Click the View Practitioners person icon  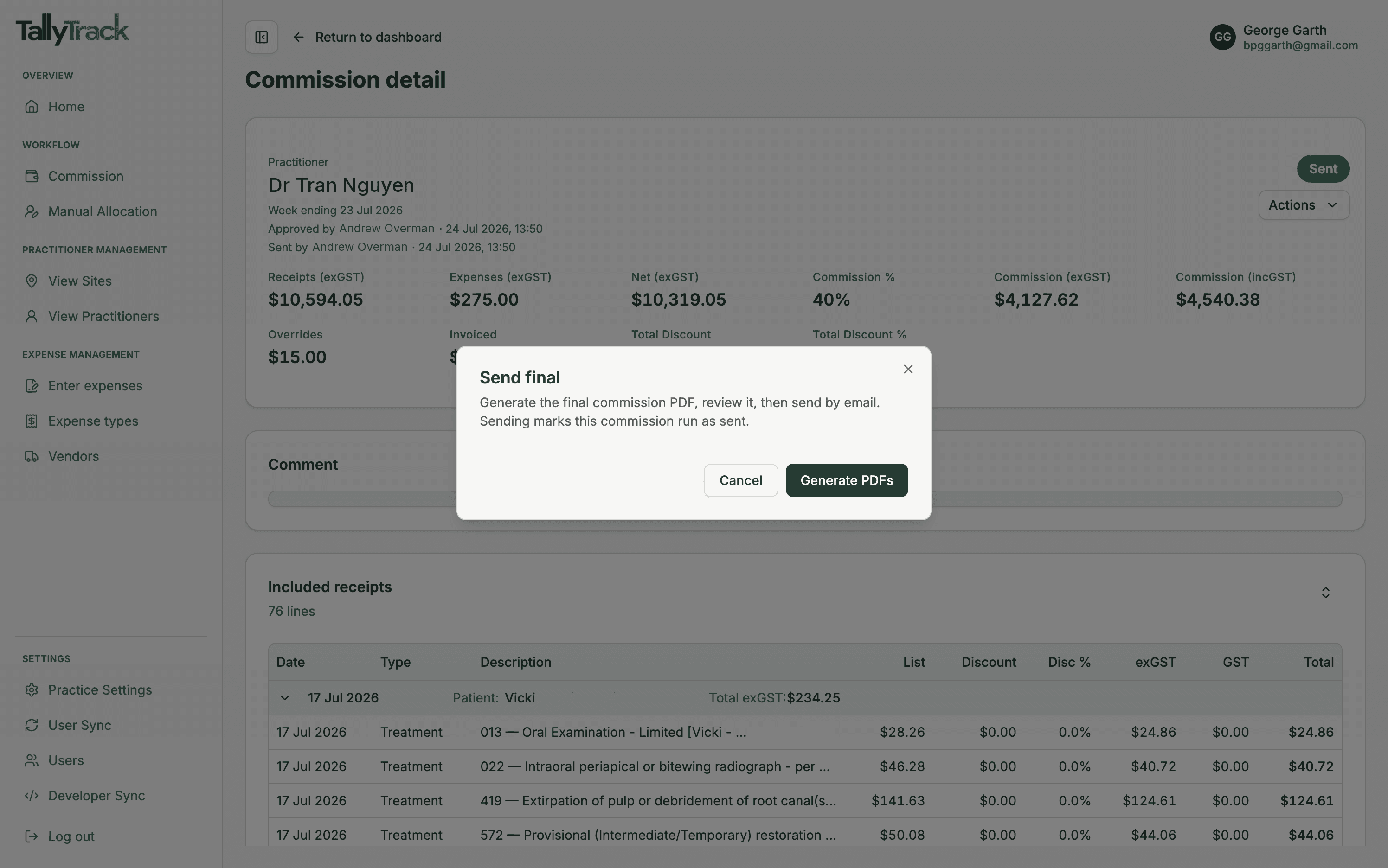pyautogui.click(x=32, y=316)
